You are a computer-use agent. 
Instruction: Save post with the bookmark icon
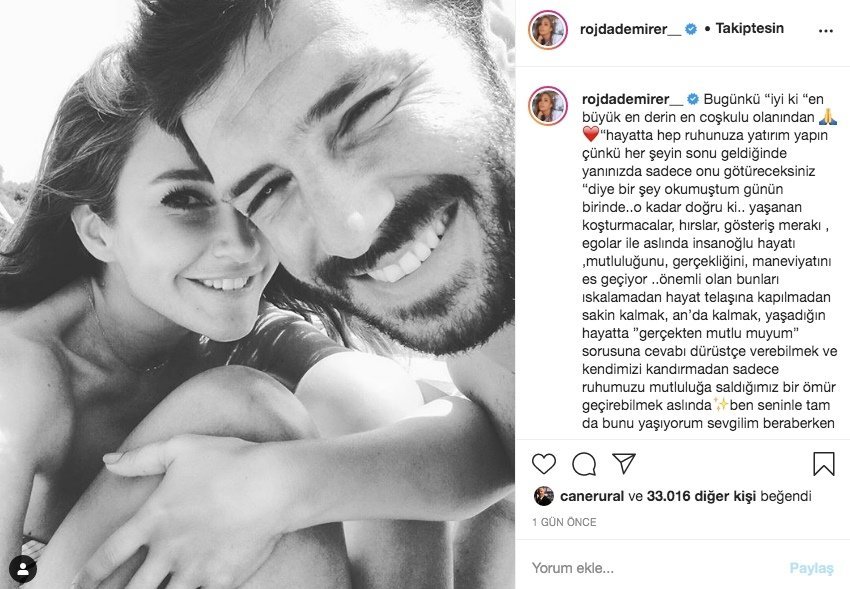pyautogui.click(x=823, y=464)
